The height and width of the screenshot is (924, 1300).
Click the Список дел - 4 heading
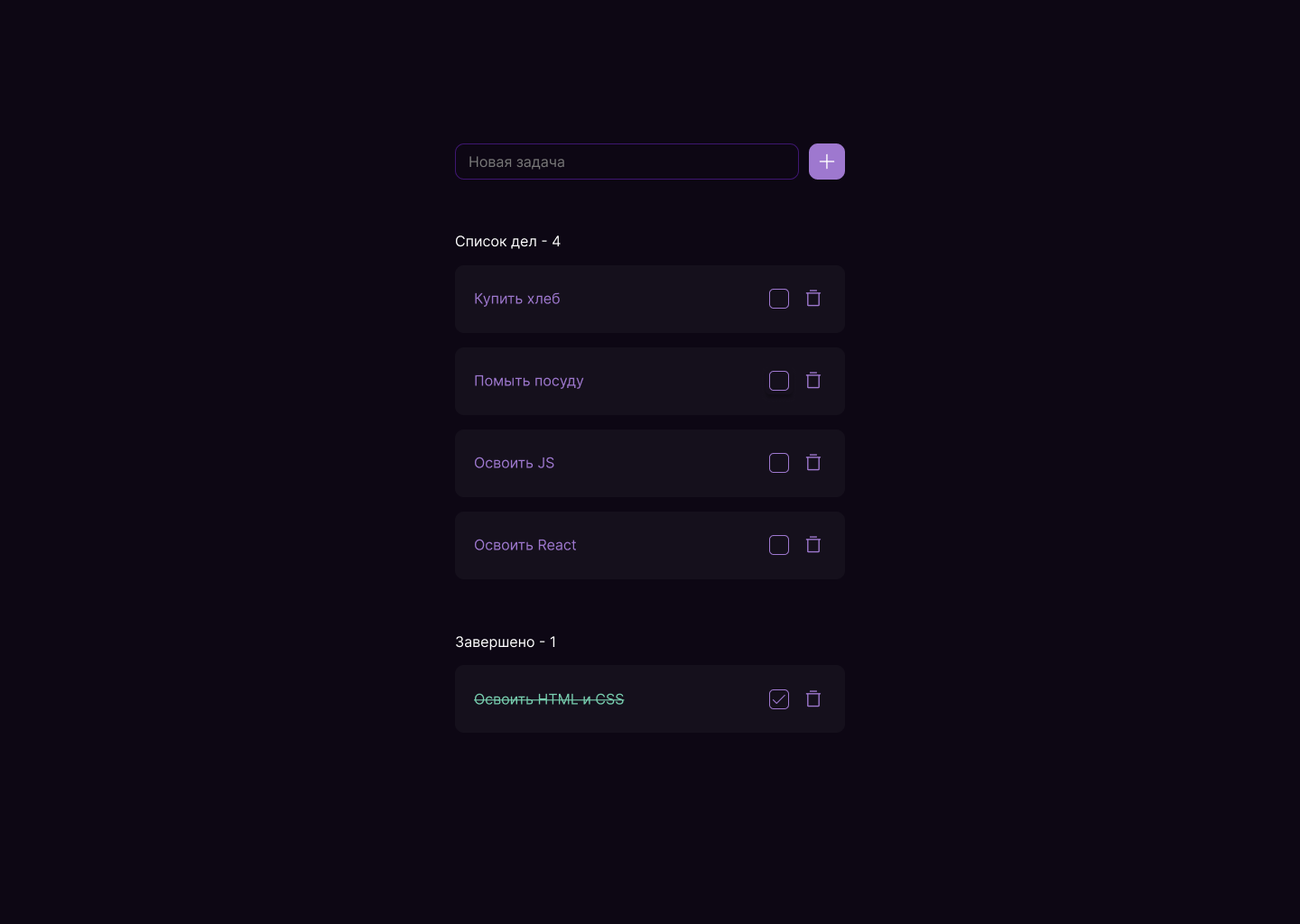coord(507,241)
